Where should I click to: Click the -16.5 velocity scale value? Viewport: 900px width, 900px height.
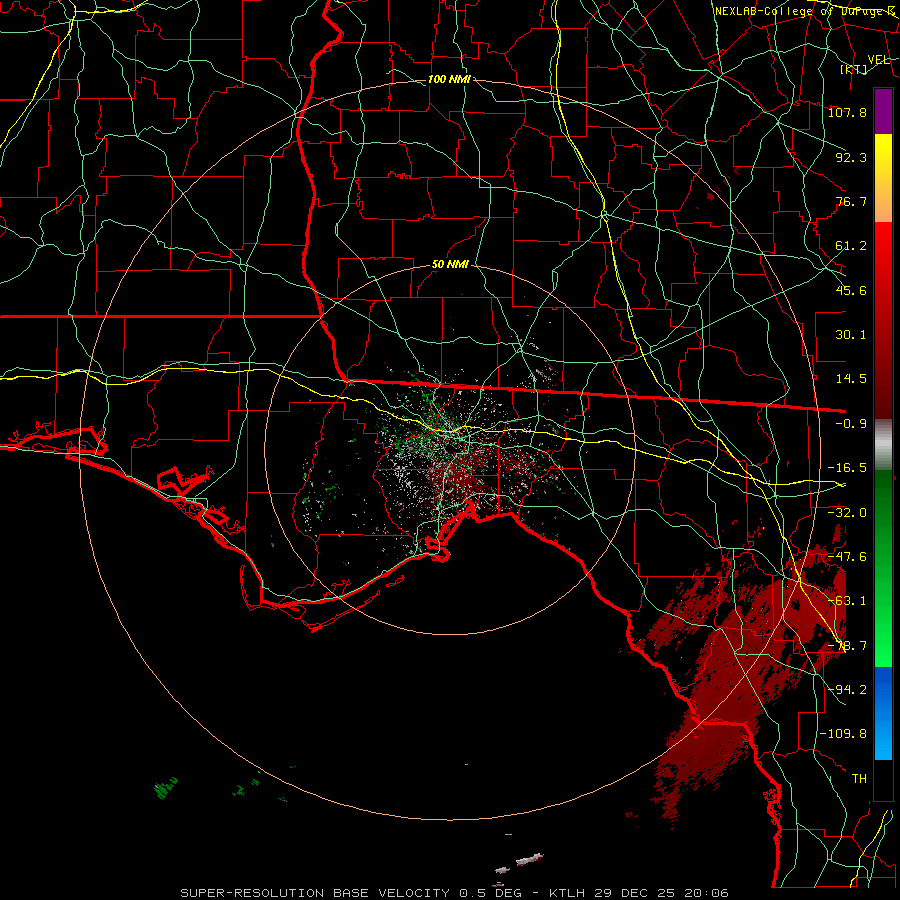click(847, 468)
